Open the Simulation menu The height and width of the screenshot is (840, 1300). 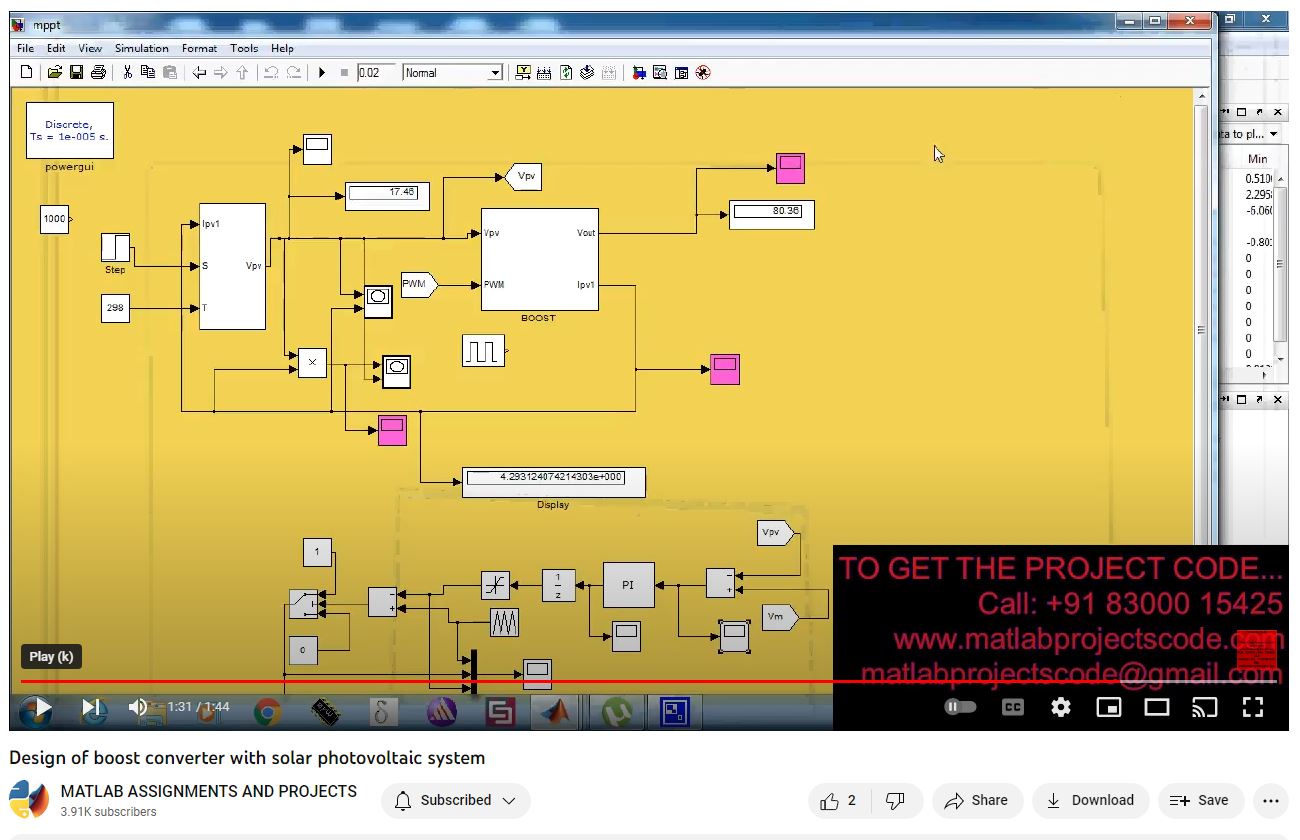pos(141,48)
